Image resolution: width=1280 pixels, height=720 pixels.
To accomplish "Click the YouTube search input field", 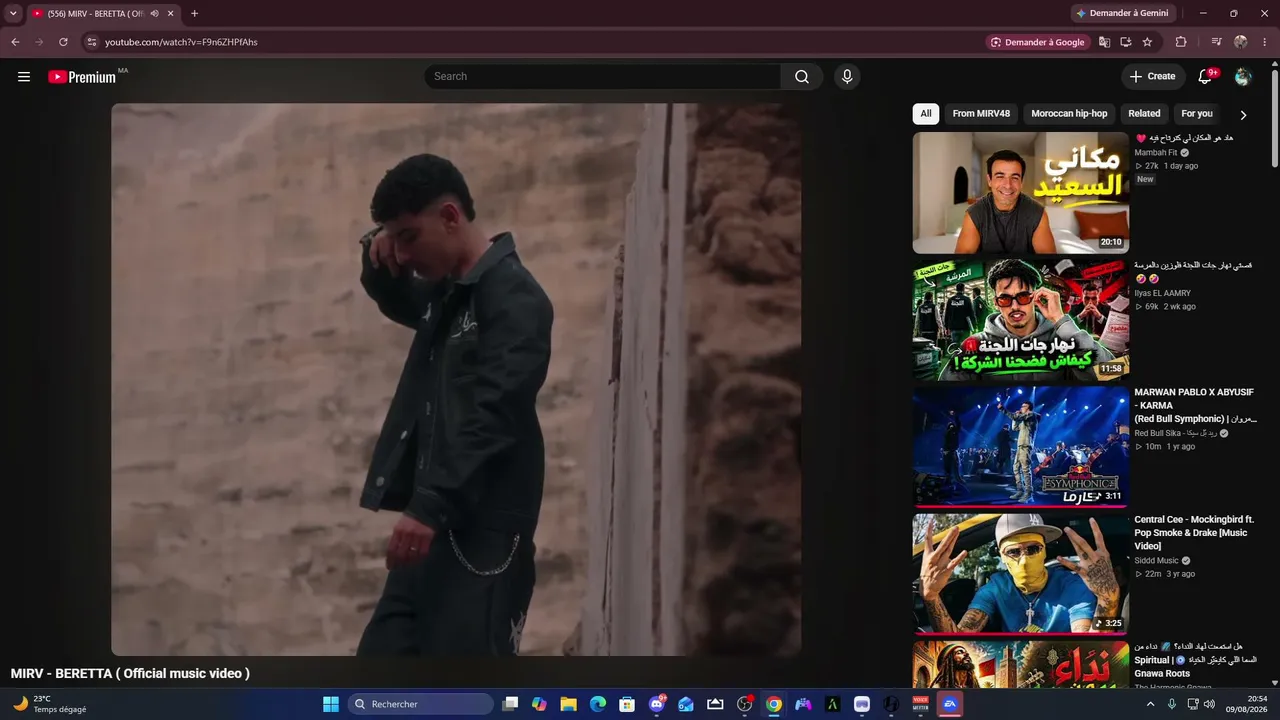I will click(x=603, y=77).
